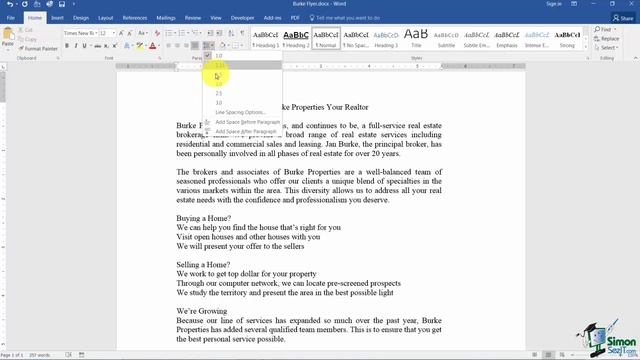The image size is (640, 360).
Task: Expand the Styles gallery
Action: (x=586, y=47)
